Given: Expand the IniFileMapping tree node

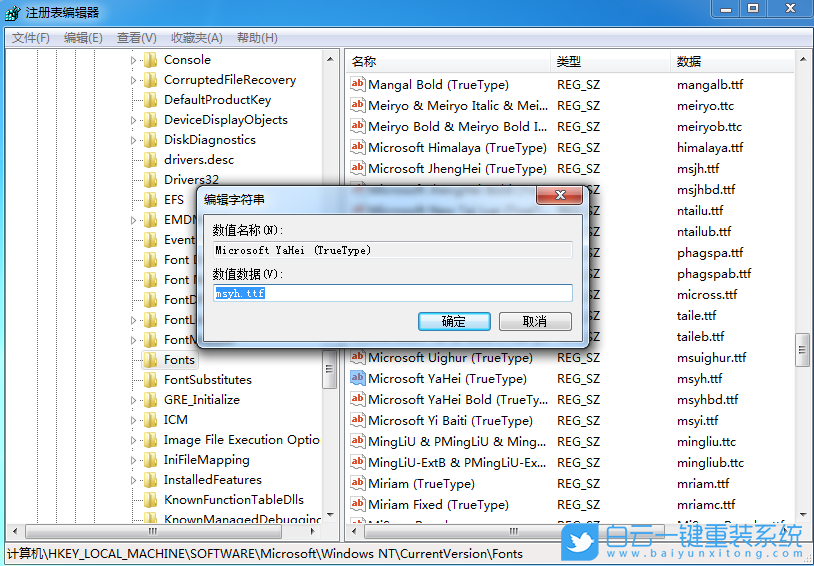Looking at the screenshot, I should point(133,460).
